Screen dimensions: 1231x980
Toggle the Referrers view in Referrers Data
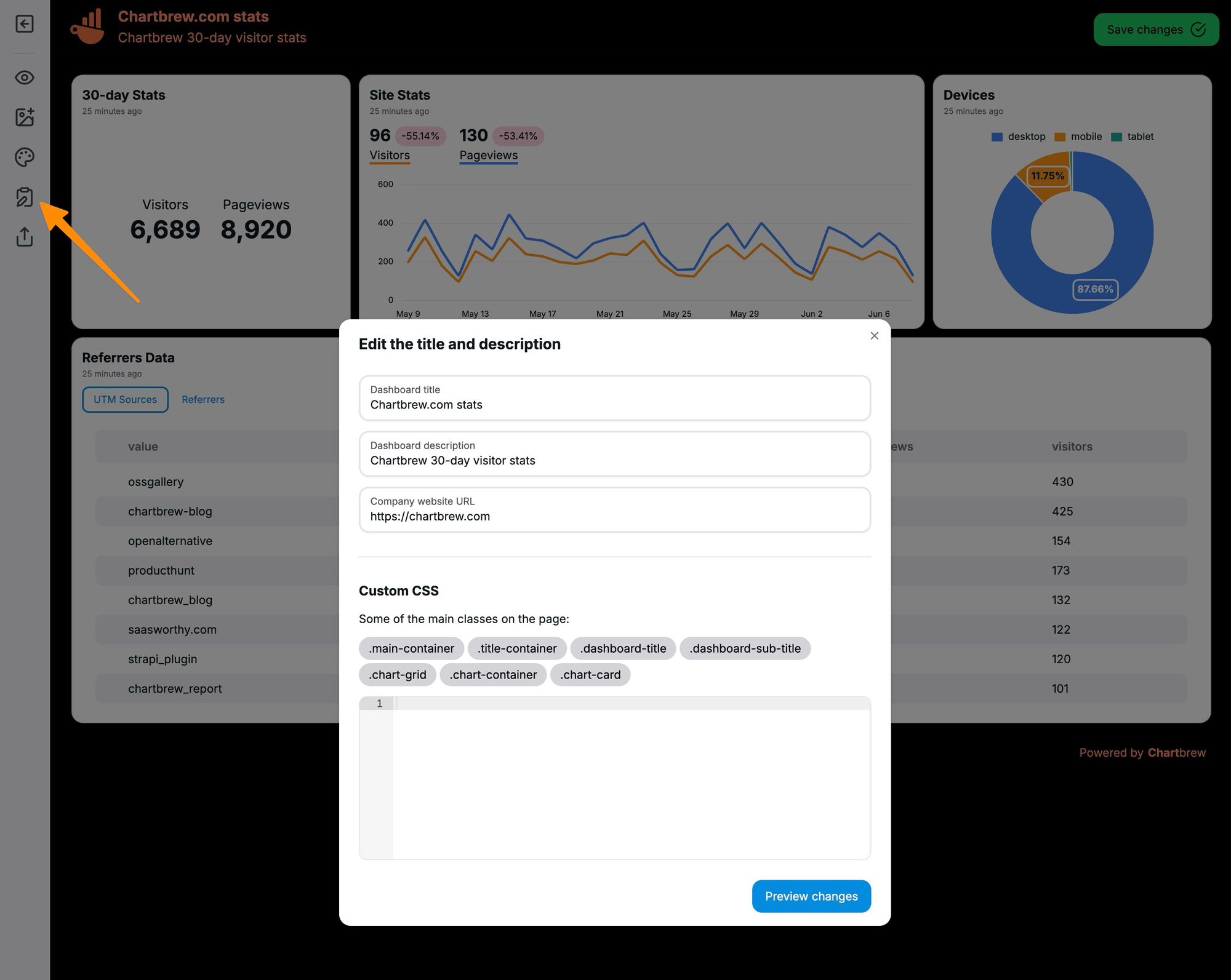[203, 399]
